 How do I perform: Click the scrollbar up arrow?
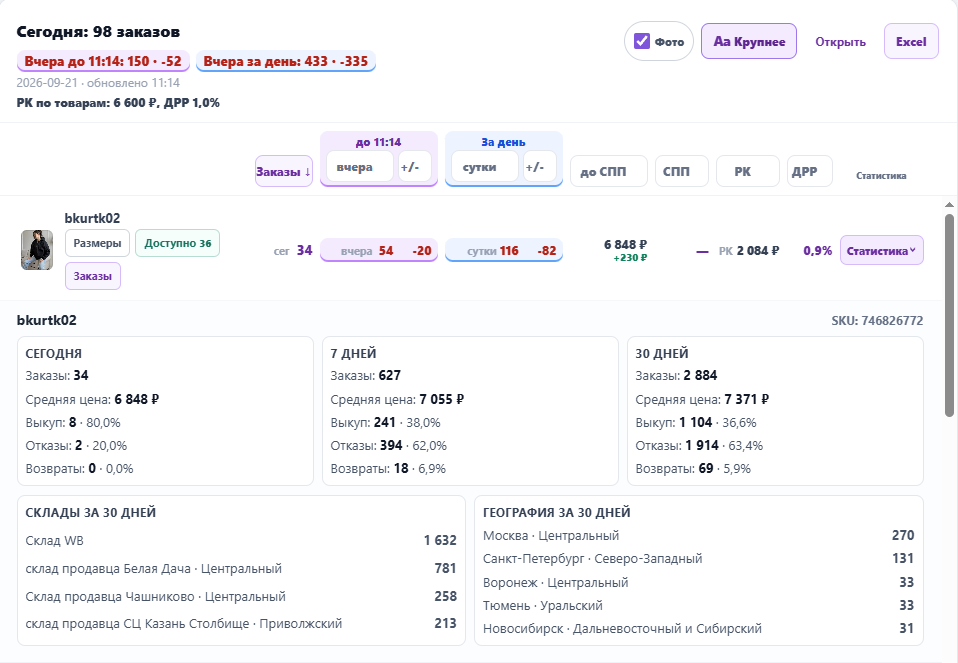[x=949, y=205]
